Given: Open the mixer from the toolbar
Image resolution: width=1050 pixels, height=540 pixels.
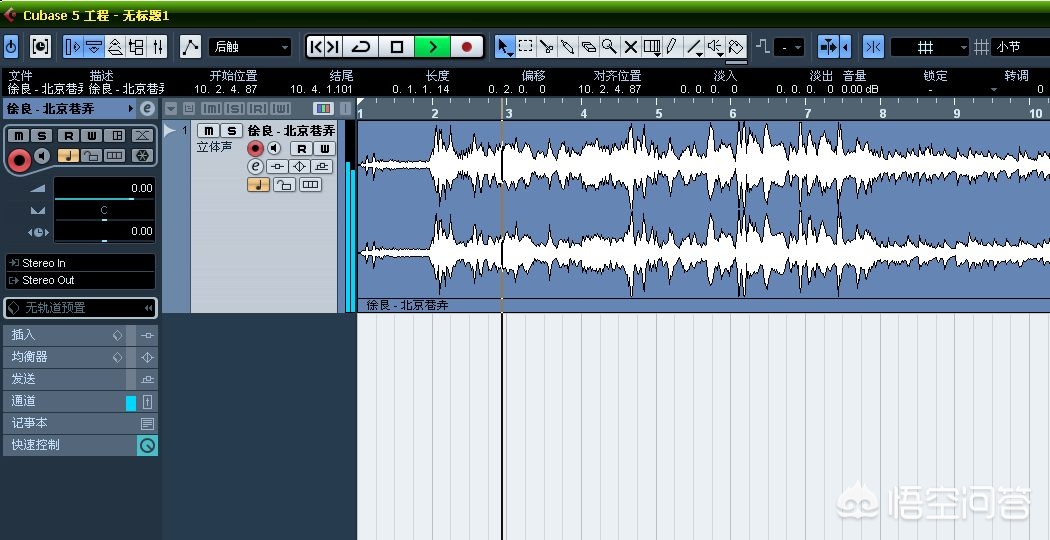Looking at the screenshot, I should pyautogui.click(x=157, y=47).
